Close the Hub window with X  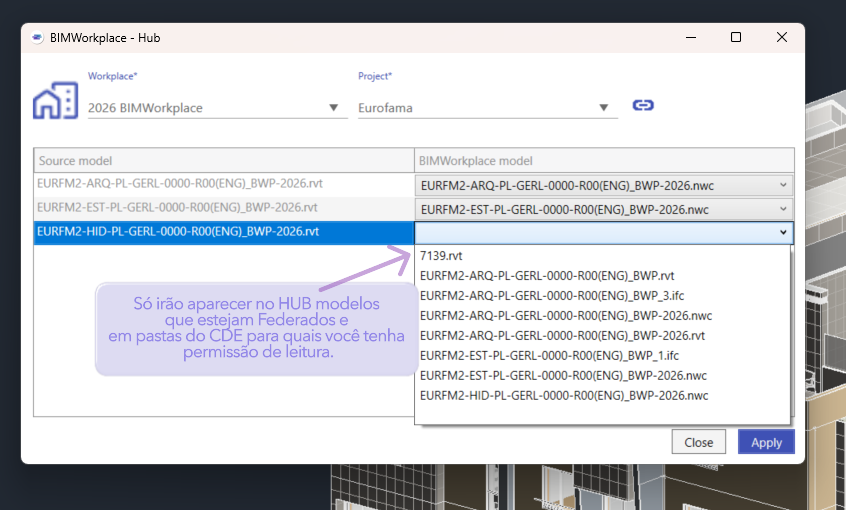(x=782, y=37)
